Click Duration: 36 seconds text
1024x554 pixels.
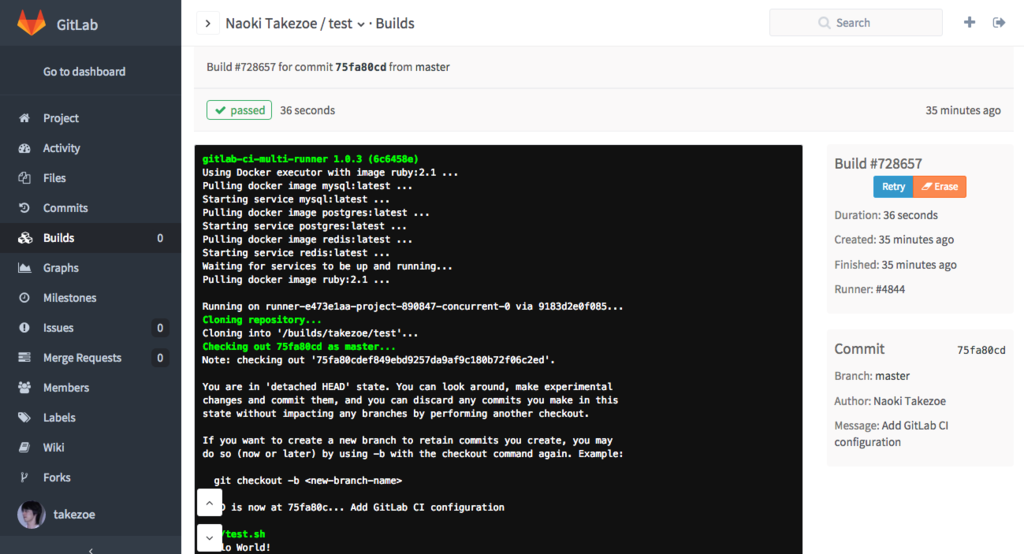(886, 215)
